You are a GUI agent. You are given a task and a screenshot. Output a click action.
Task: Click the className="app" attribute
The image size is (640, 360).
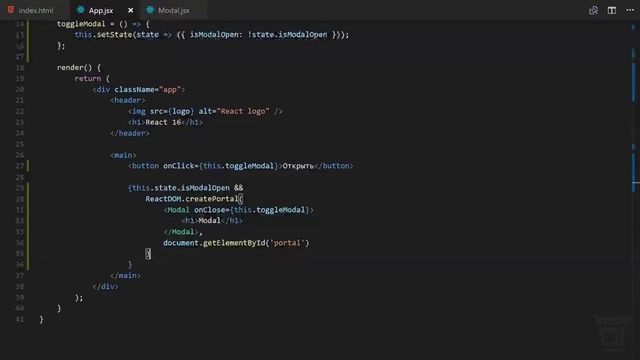coord(147,89)
